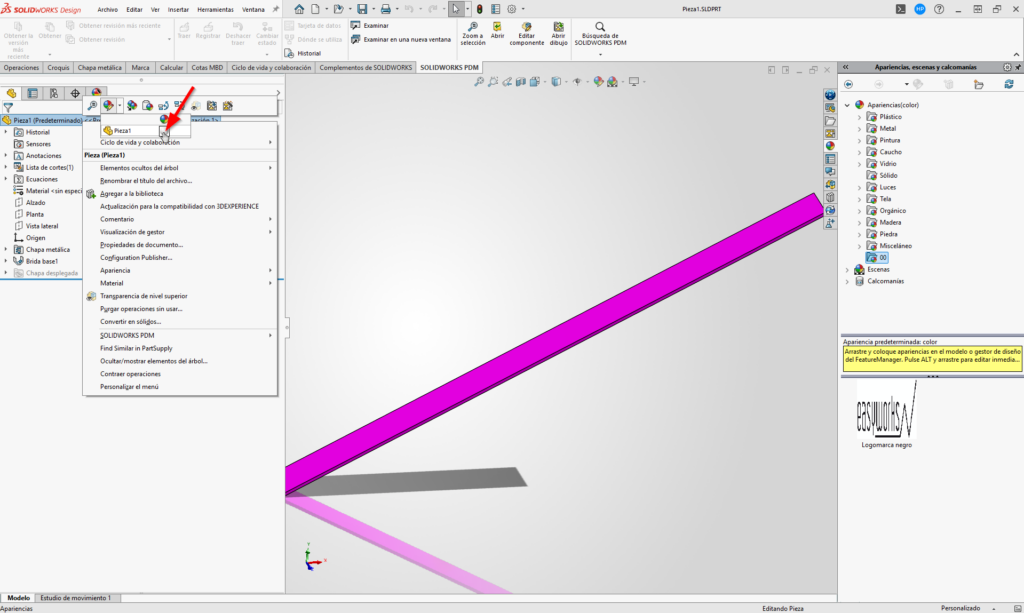Expand the Escenas tree node

[848, 270]
